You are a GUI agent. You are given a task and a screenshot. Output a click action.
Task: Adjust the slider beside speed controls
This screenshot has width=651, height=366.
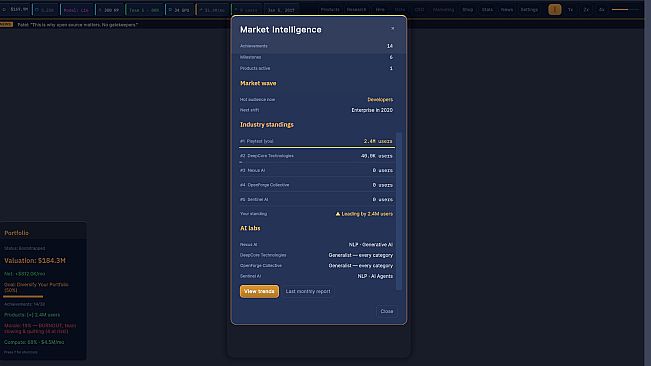625,9
